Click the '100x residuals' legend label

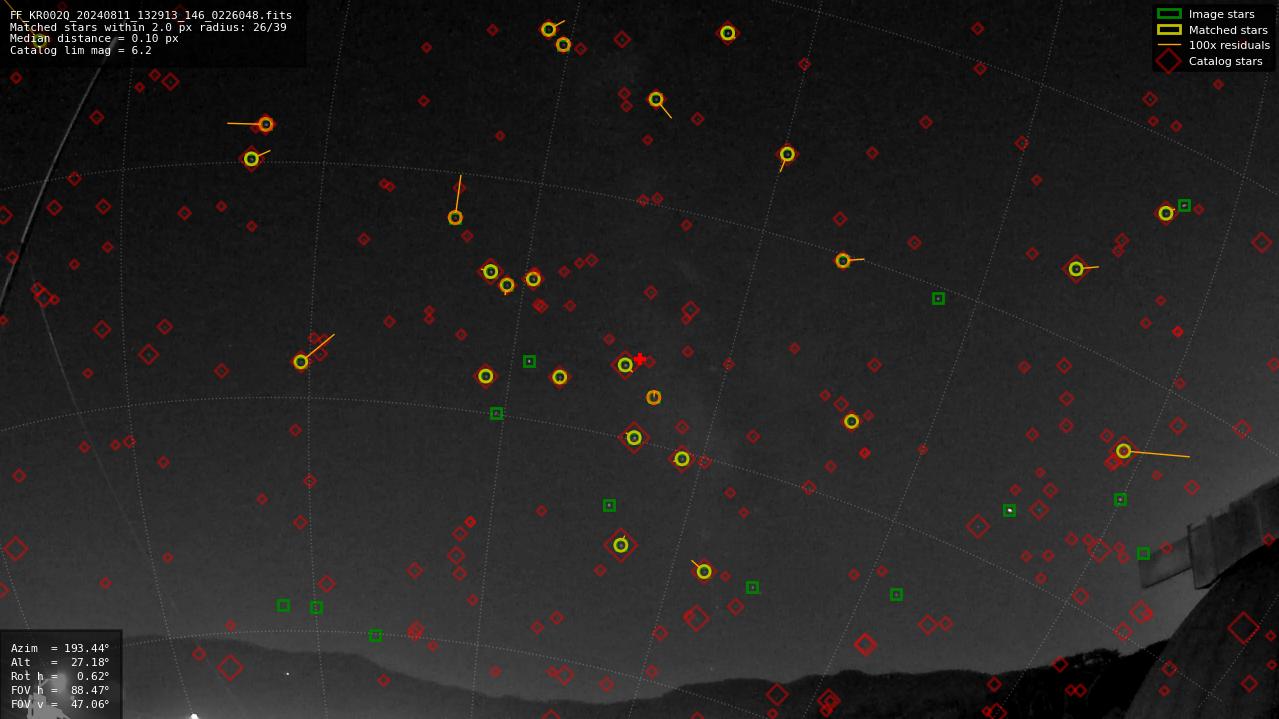click(x=1229, y=45)
